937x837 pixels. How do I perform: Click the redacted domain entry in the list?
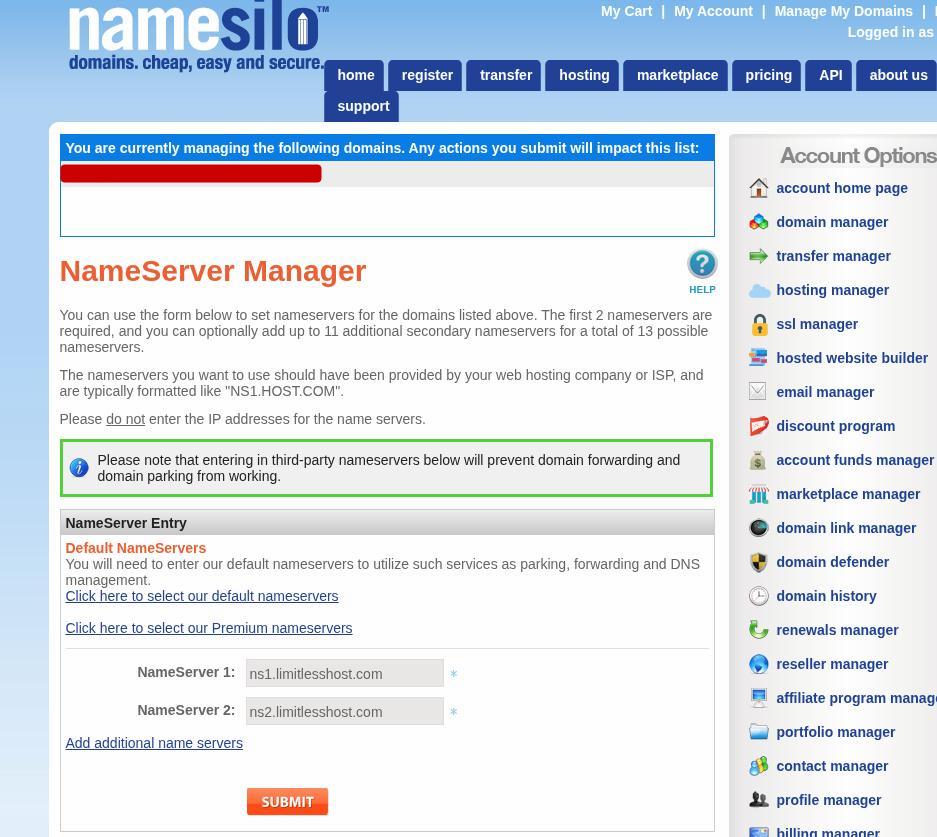click(x=191, y=173)
